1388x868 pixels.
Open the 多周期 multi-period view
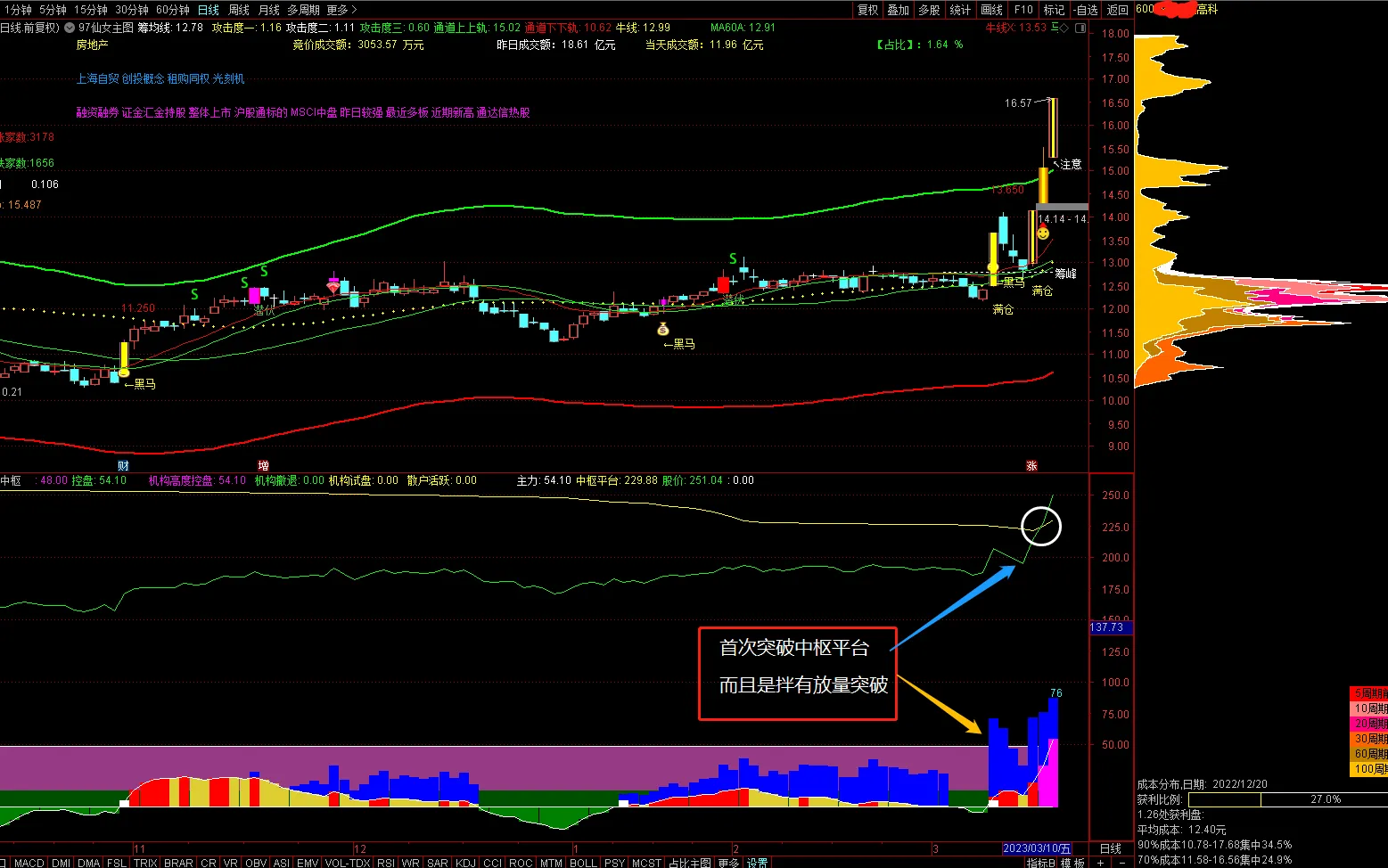pos(303,10)
